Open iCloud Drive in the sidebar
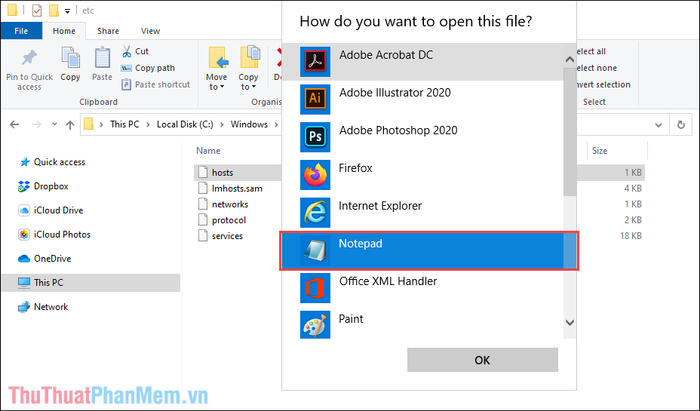Screen dimensions: 700x411 51,210
